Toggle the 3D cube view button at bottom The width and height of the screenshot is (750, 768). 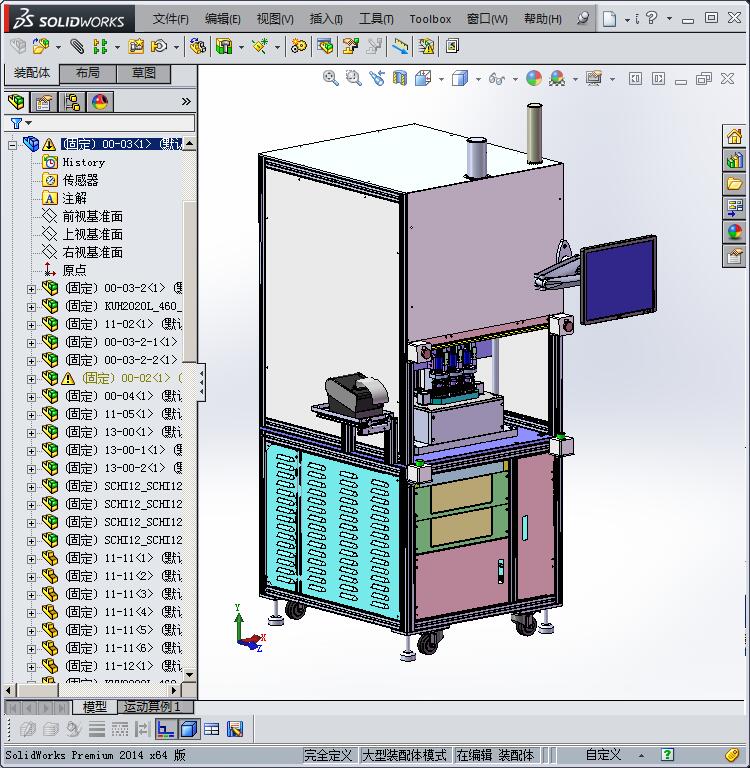[188, 729]
